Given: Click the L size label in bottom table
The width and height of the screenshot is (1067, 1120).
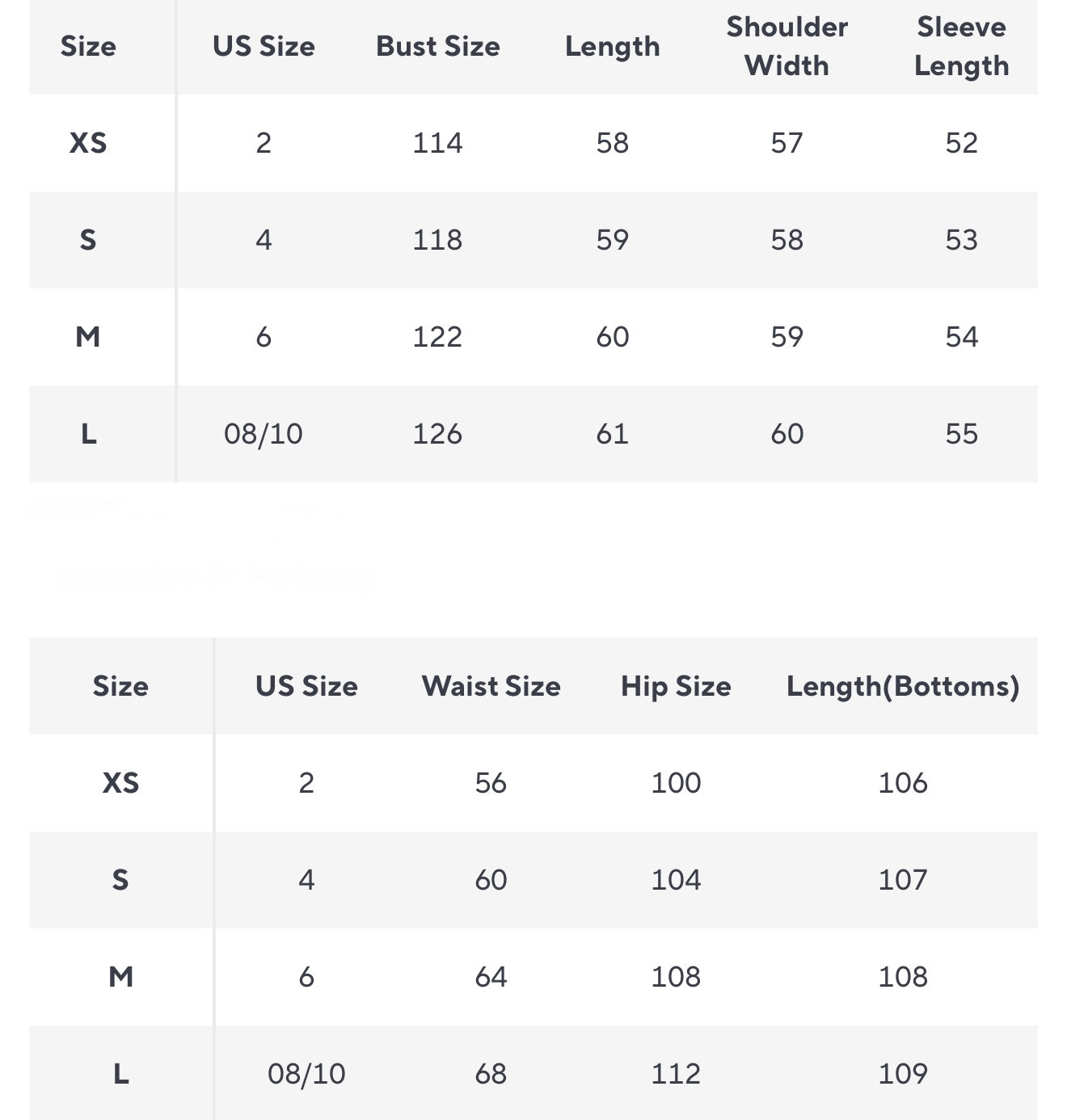Looking at the screenshot, I should (120, 1074).
